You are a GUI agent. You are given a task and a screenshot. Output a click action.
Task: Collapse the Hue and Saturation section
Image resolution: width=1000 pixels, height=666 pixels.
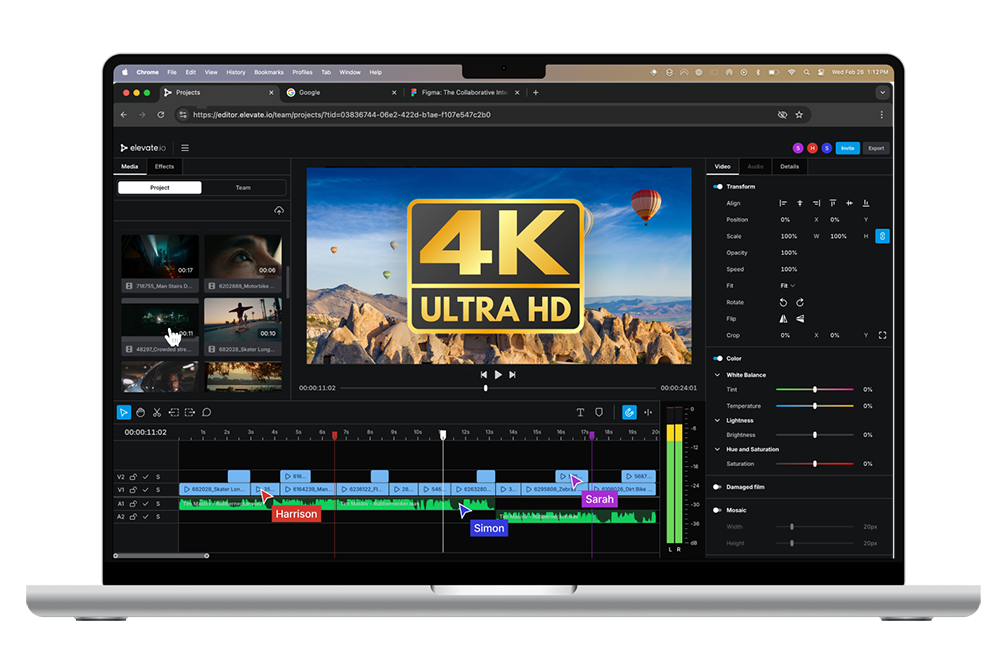(717, 449)
